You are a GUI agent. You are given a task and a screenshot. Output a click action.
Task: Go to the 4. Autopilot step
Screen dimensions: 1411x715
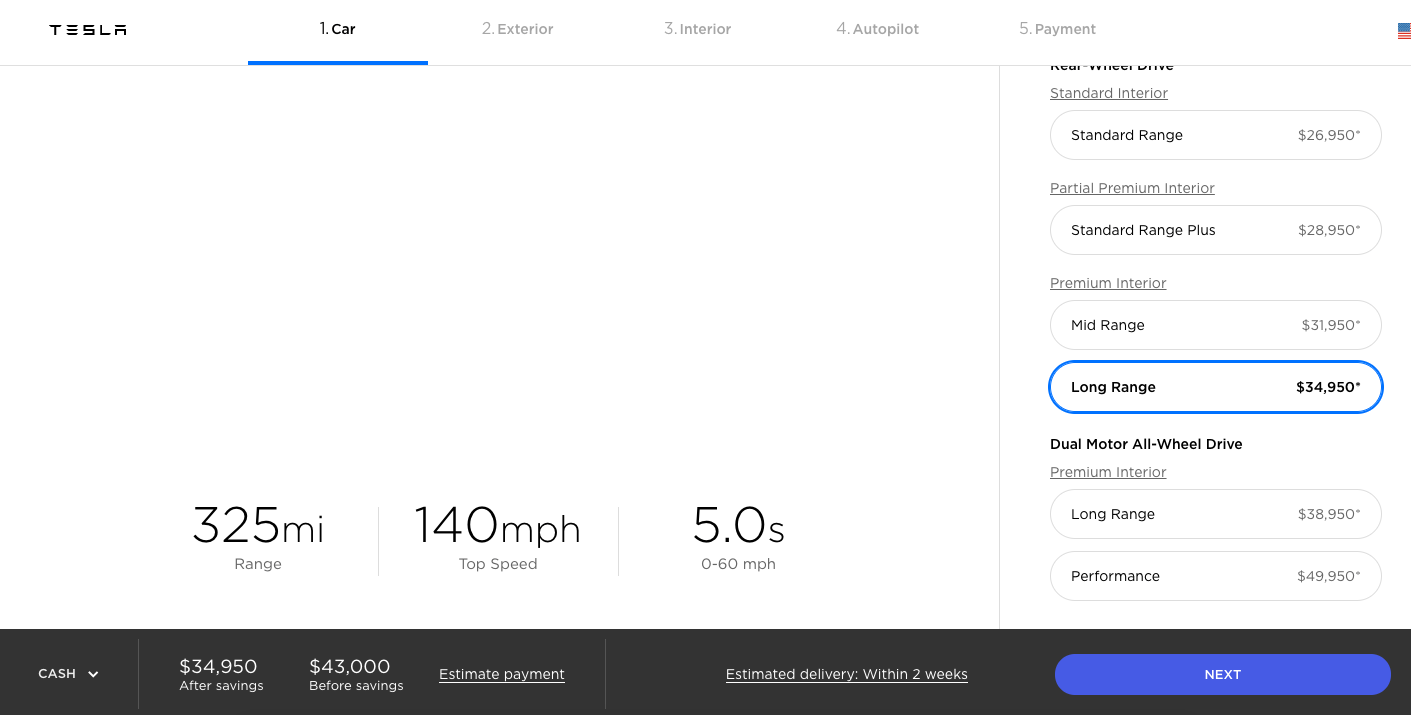[x=878, y=29]
